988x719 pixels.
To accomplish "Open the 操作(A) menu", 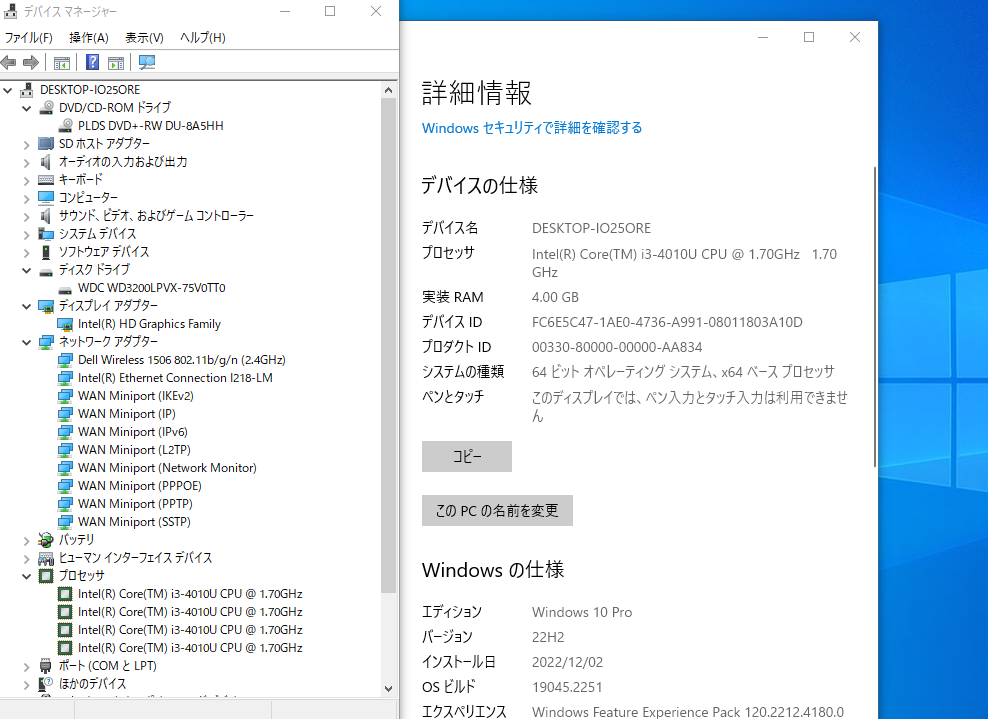I will 89,38.
